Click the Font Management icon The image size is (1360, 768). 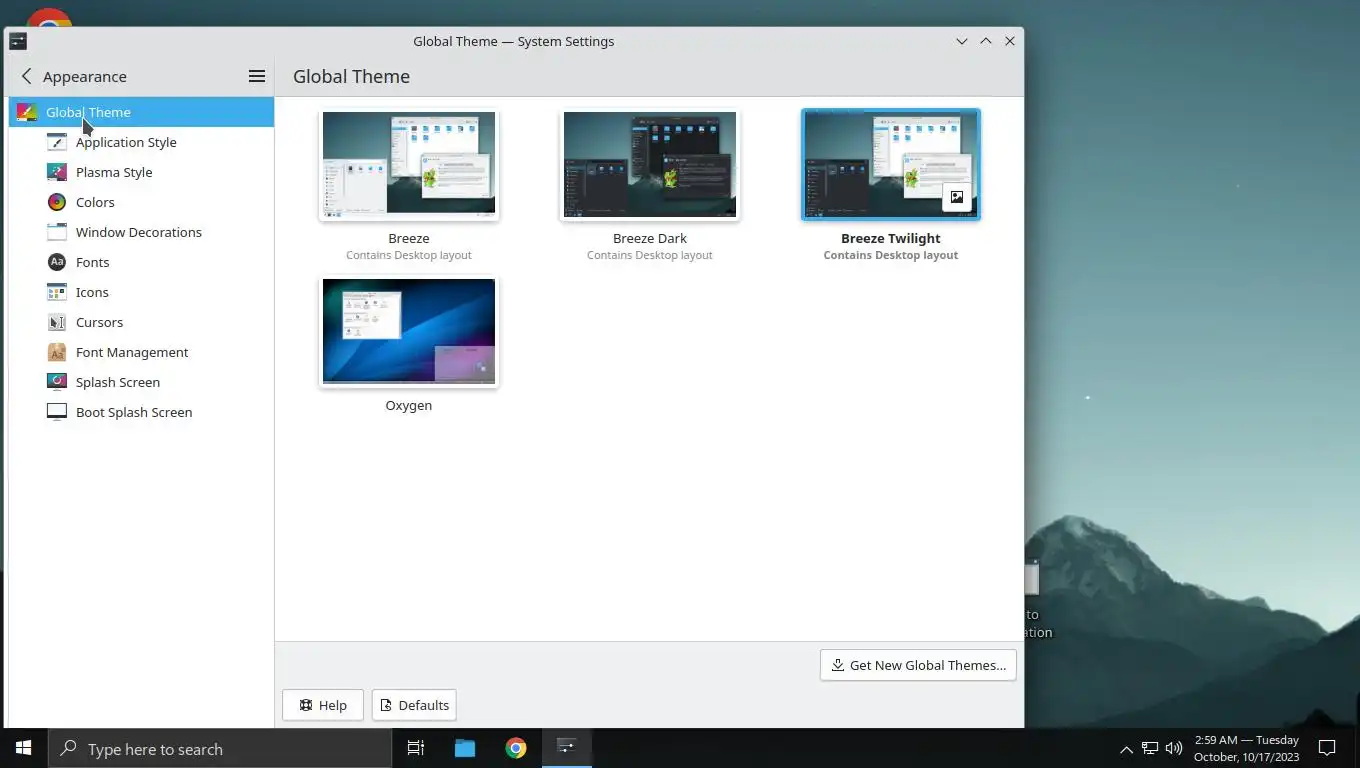tap(57, 352)
